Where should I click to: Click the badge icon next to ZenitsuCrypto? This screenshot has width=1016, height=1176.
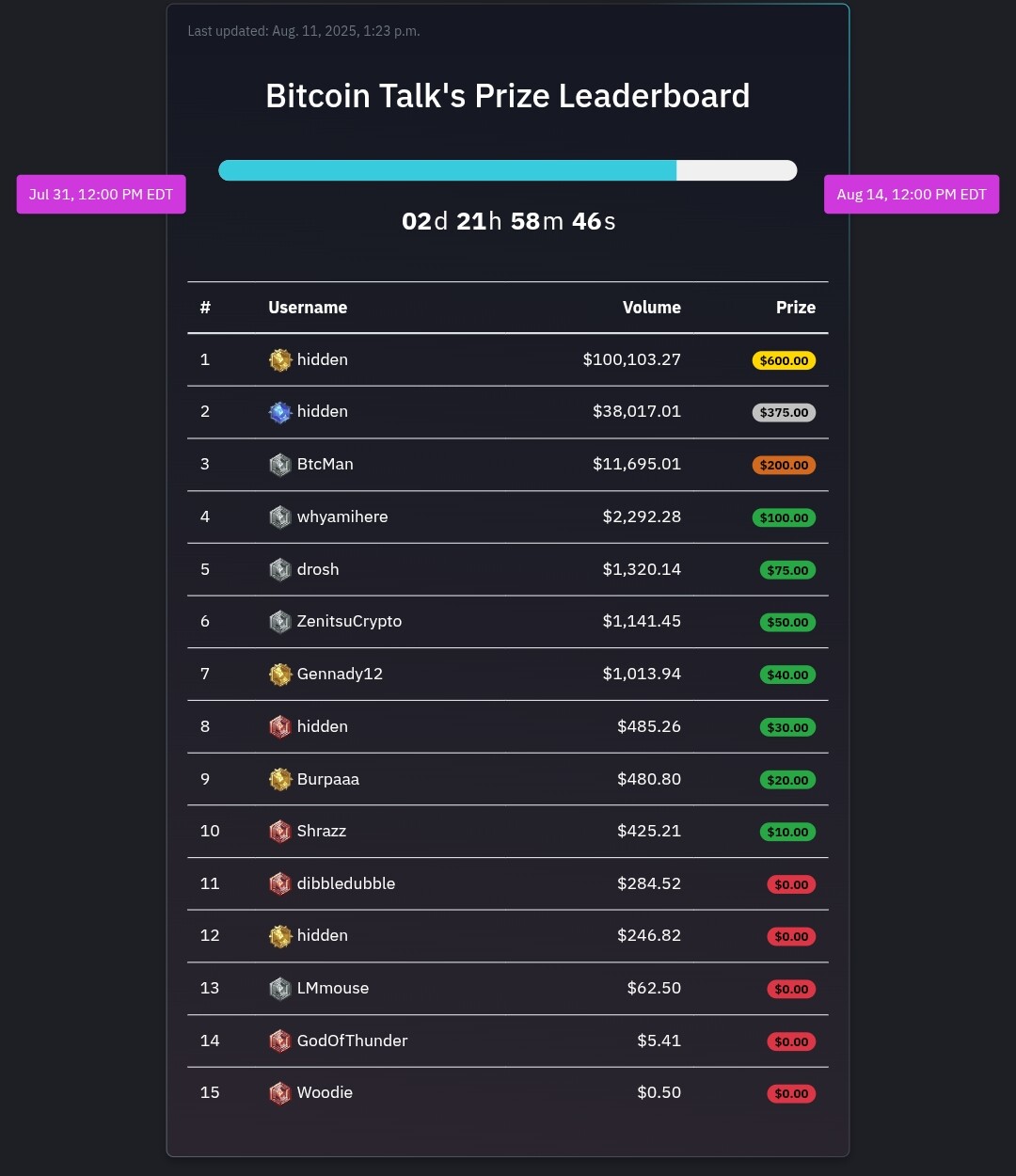pos(280,622)
